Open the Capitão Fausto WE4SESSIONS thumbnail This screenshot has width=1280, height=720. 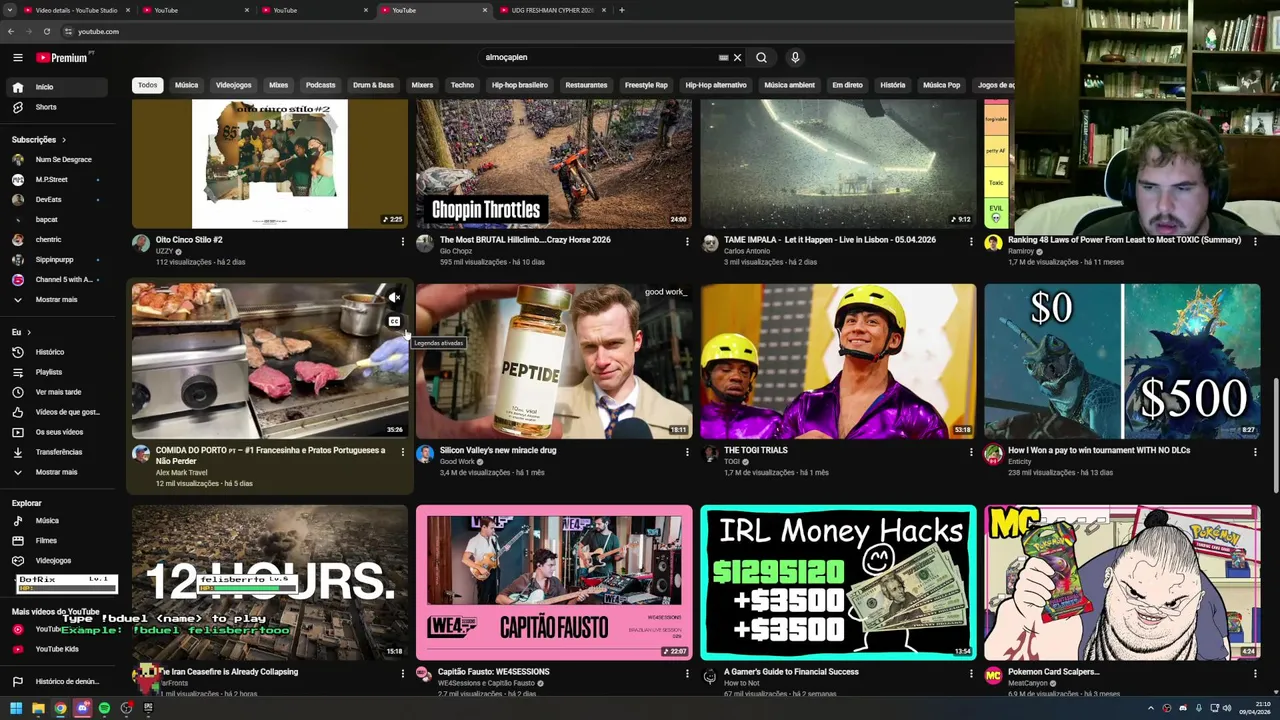pyautogui.click(x=554, y=582)
